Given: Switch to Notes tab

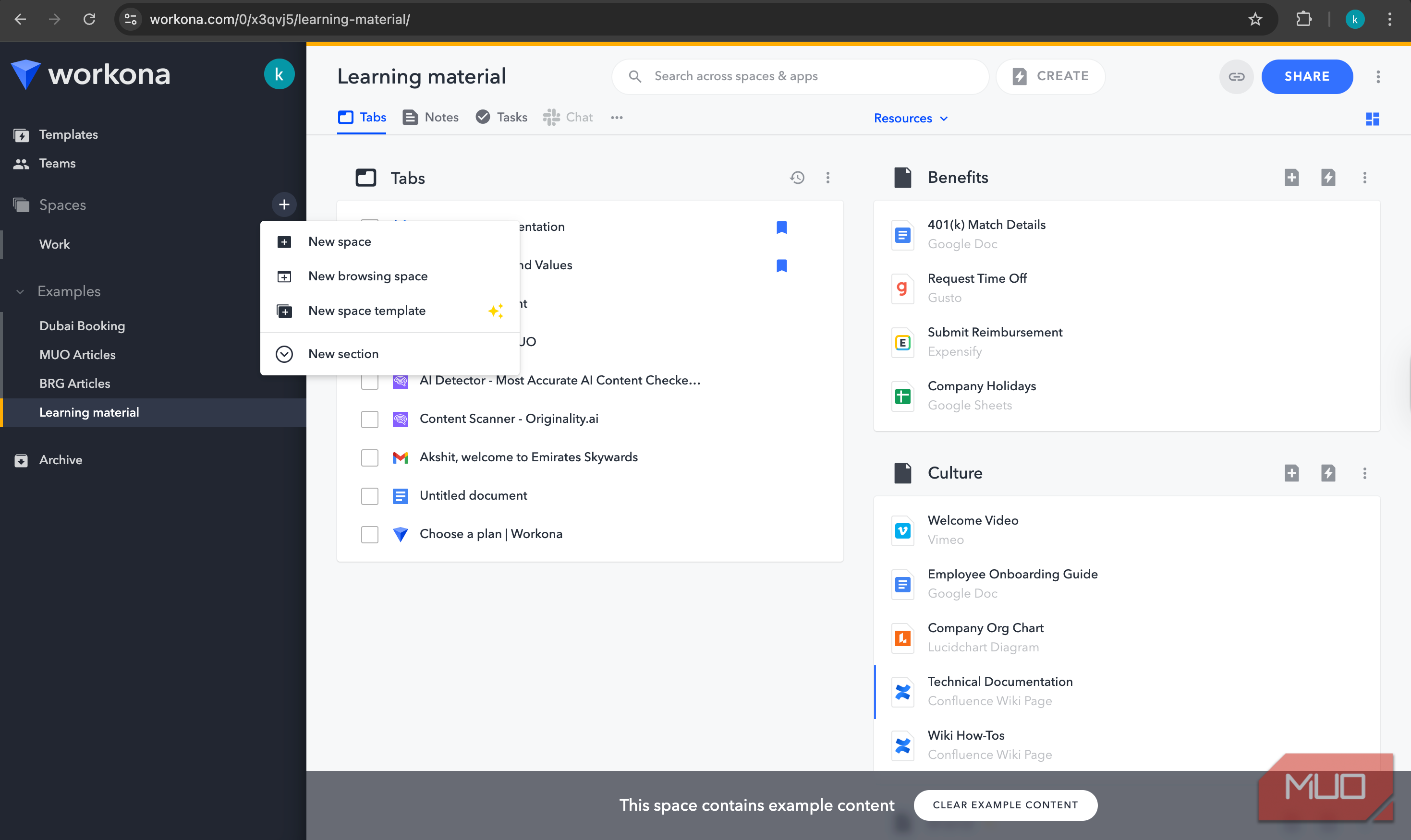Looking at the screenshot, I should coord(430,117).
